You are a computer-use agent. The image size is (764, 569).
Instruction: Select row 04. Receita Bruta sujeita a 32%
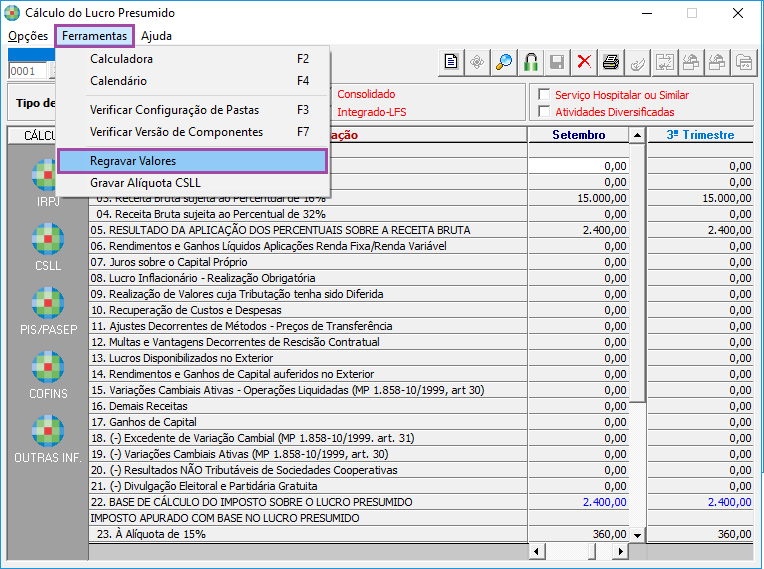pos(308,214)
